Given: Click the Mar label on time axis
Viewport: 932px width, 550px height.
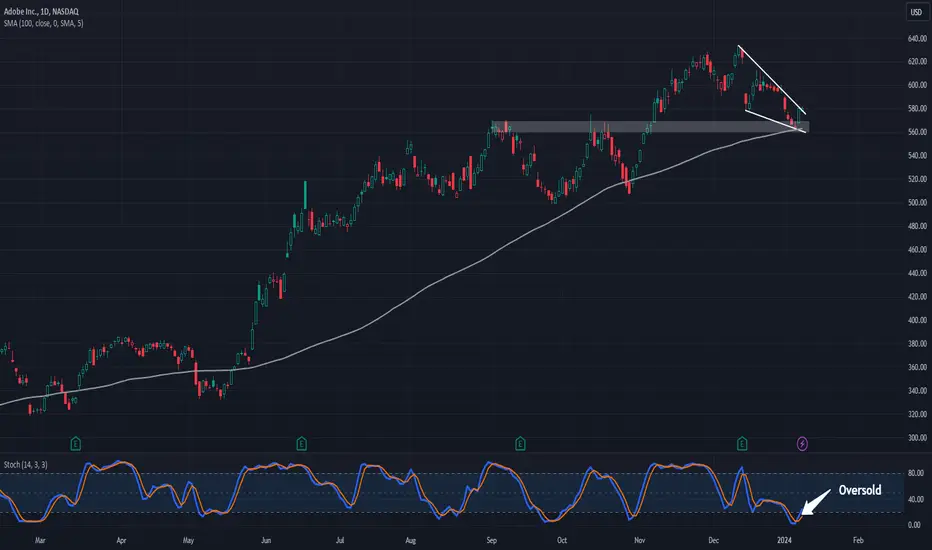Looking at the screenshot, I should coord(40,540).
